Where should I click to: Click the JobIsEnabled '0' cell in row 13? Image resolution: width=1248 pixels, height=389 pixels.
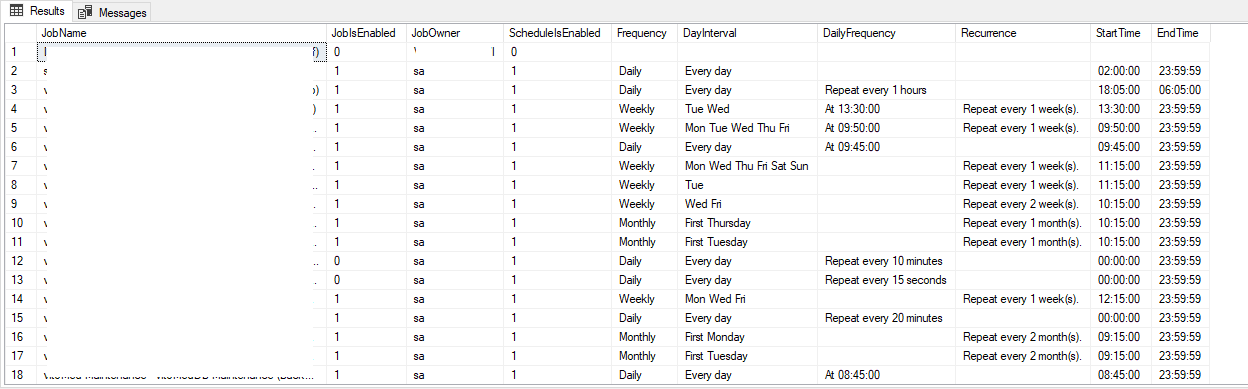coord(368,280)
